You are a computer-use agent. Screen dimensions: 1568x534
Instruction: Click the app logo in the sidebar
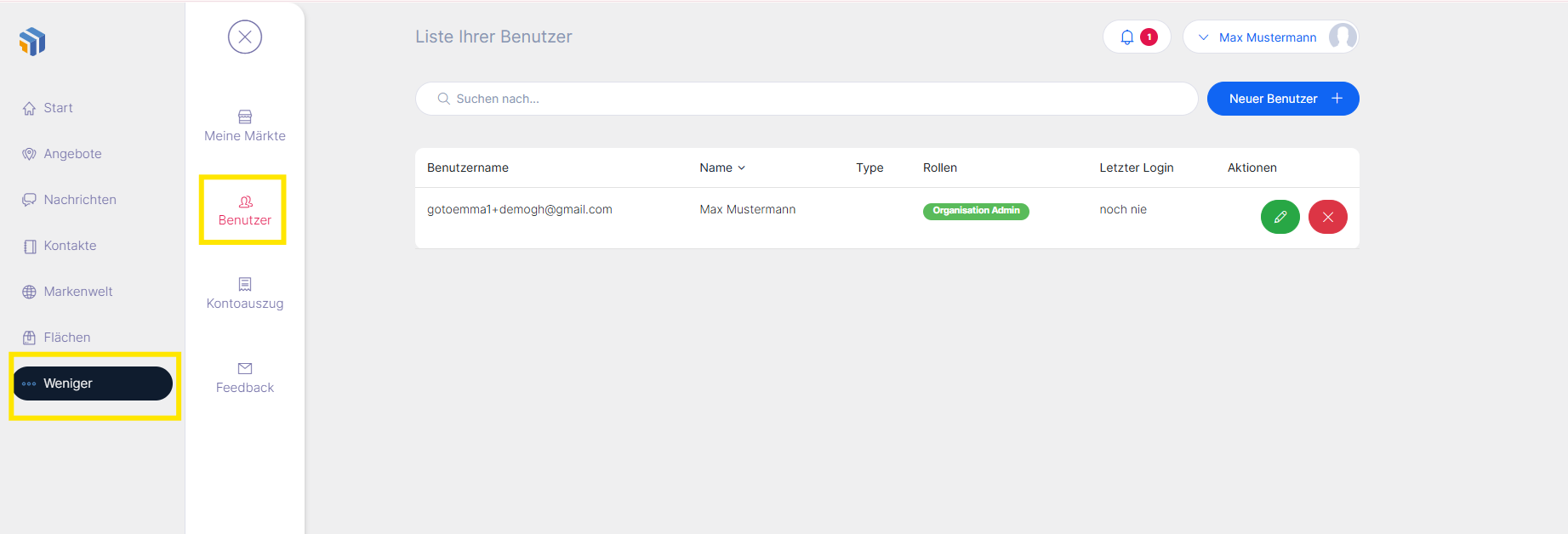[x=32, y=41]
